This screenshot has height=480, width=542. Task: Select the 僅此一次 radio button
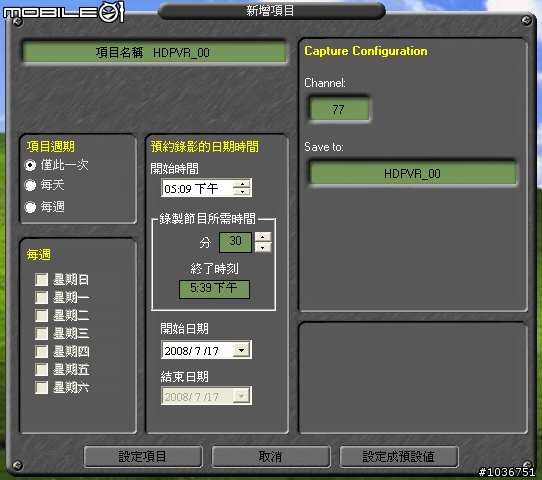pyautogui.click(x=30, y=165)
